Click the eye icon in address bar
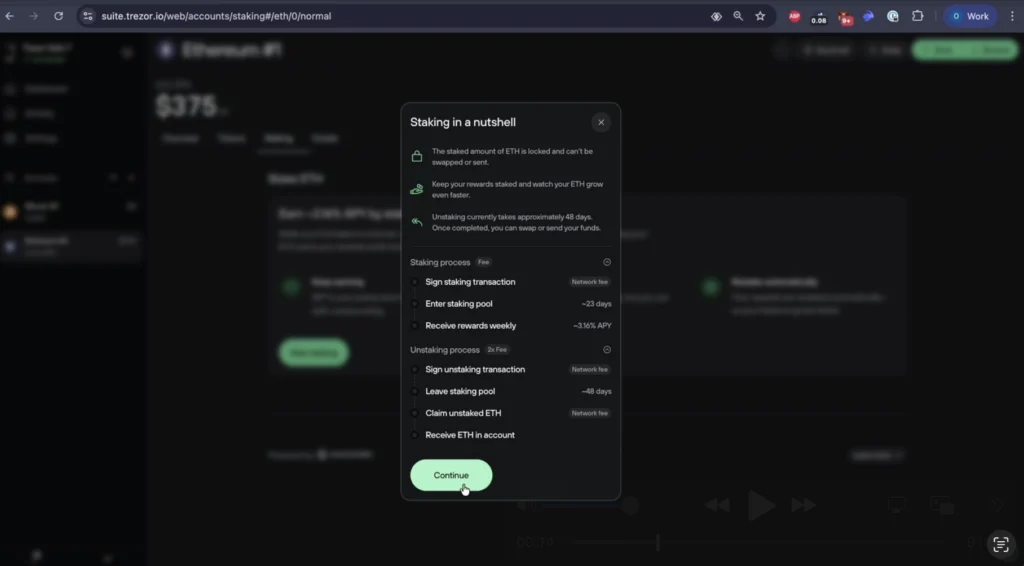This screenshot has width=1024, height=566. click(716, 16)
